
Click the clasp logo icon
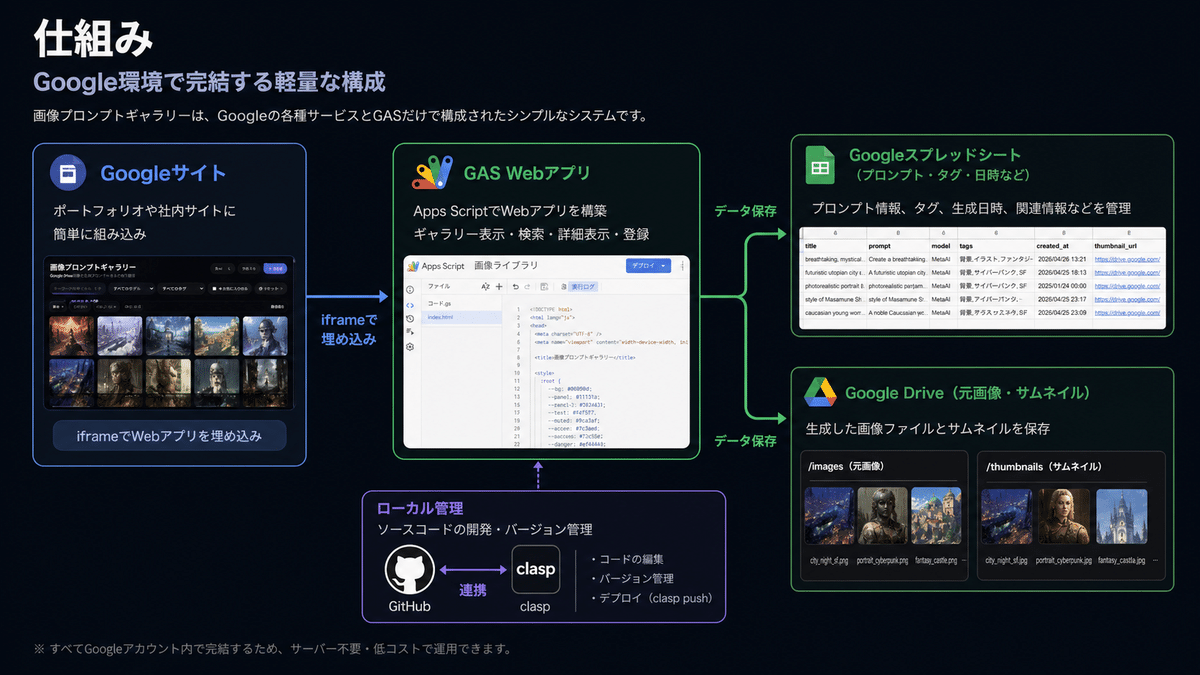point(535,570)
